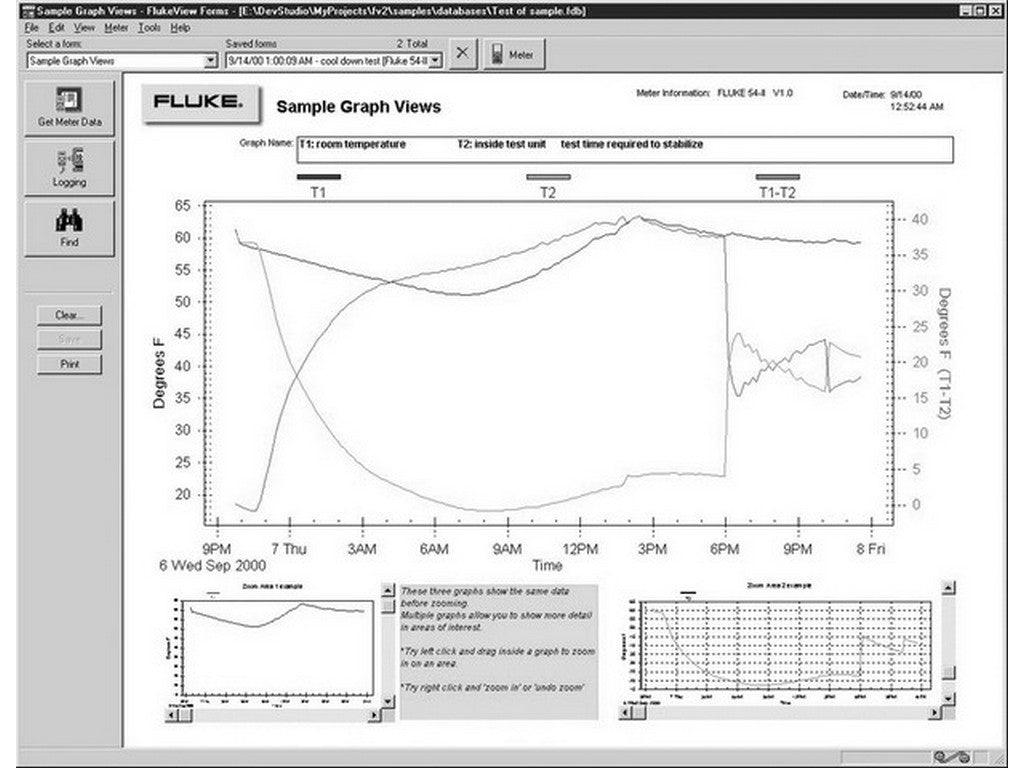Click the Print button

(x=69, y=364)
